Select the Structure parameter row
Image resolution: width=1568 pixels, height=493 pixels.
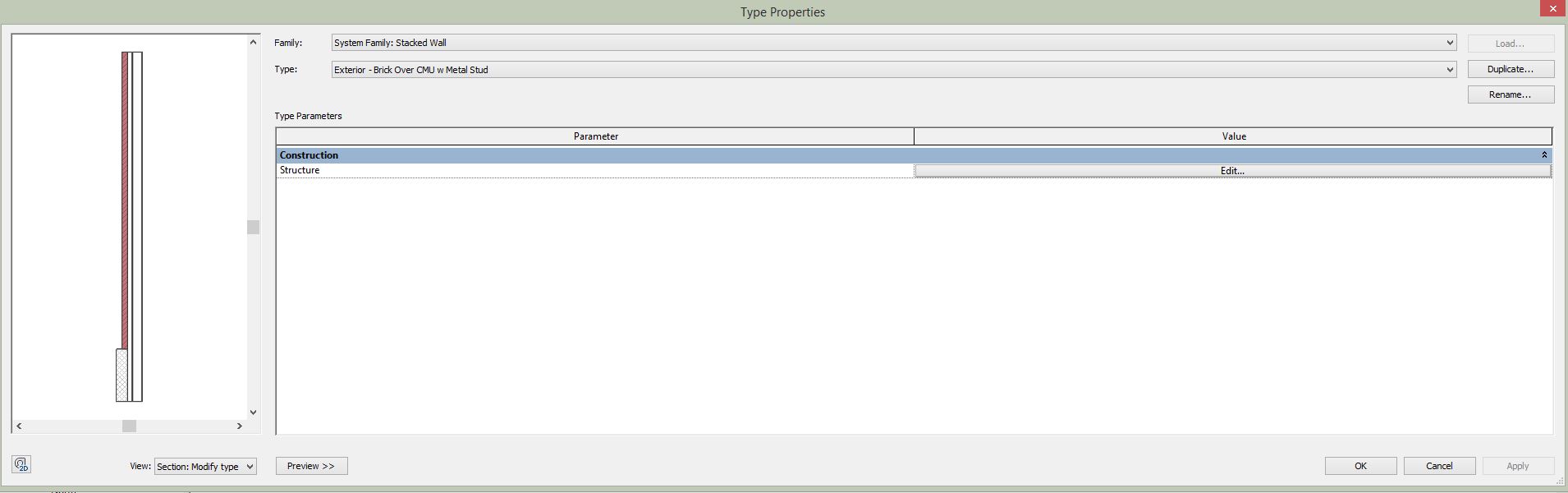coord(595,170)
